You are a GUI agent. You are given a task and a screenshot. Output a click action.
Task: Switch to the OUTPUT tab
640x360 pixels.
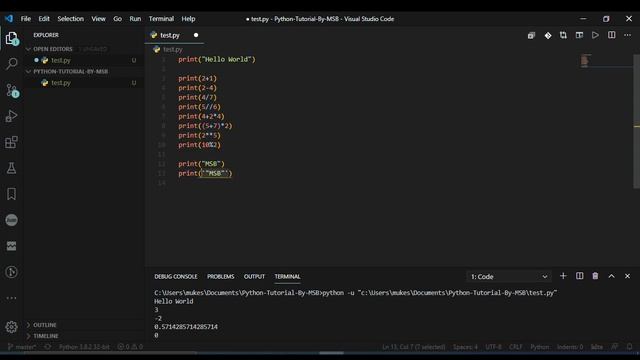pos(254,277)
